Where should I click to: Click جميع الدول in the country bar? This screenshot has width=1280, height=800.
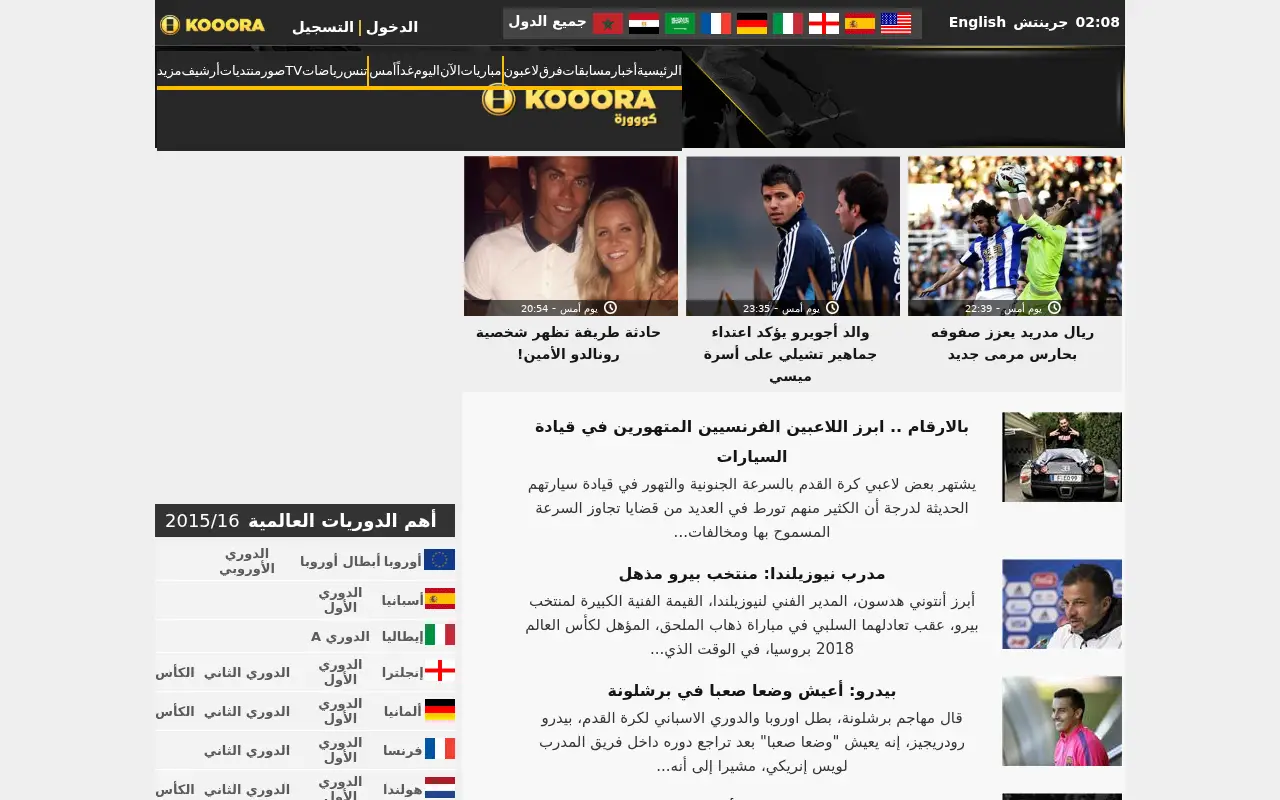[547, 21]
